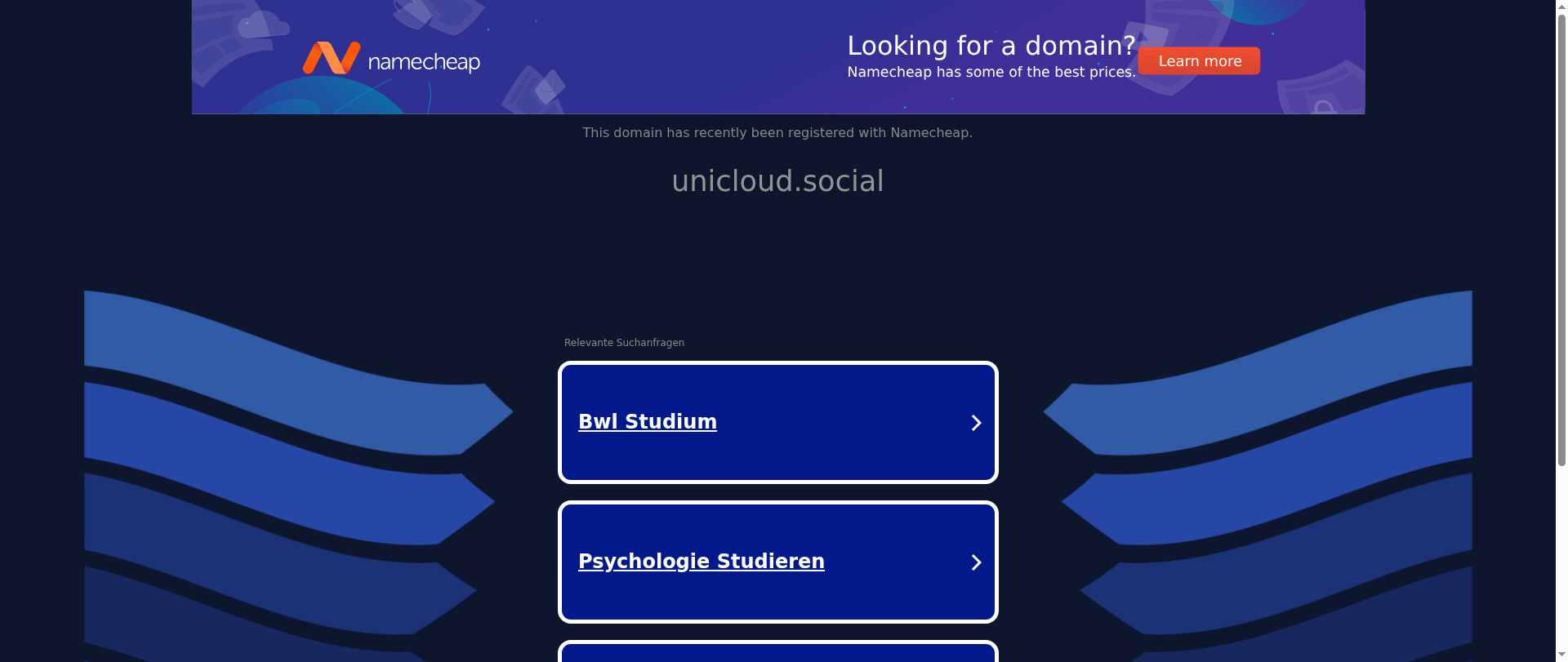Click the unicloud.social domain heading
This screenshot has width=1568, height=662.
point(777,181)
